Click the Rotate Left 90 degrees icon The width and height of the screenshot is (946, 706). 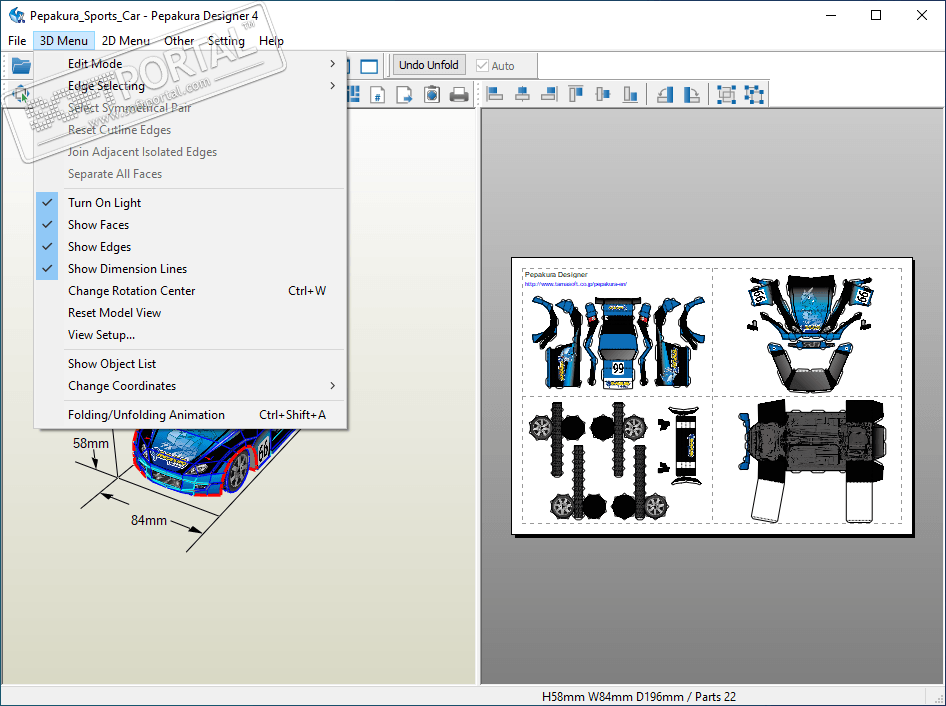pyautogui.click(x=665, y=94)
